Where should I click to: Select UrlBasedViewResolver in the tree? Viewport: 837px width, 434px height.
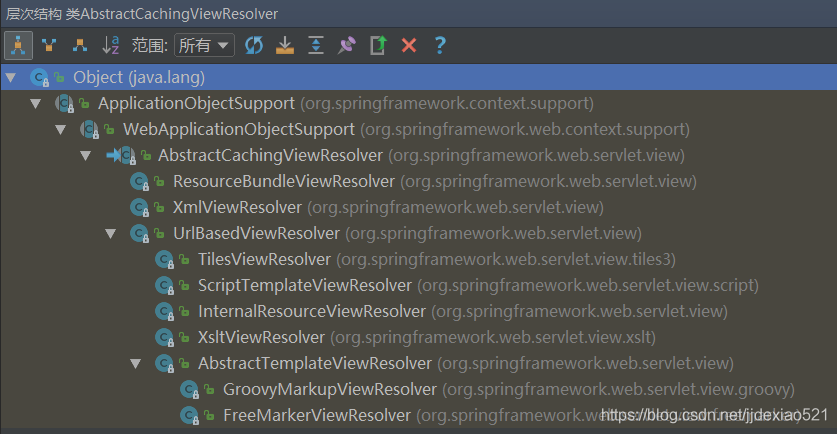[x=256, y=233]
